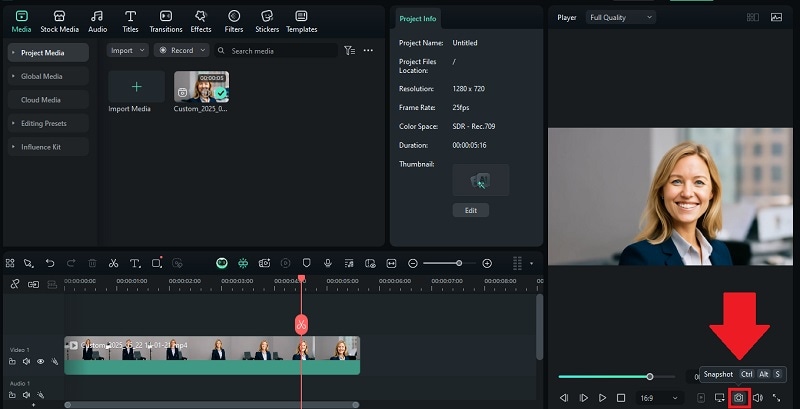Image resolution: width=800 pixels, height=409 pixels.
Task: Adjust the timeline zoom slider
Action: click(459, 263)
